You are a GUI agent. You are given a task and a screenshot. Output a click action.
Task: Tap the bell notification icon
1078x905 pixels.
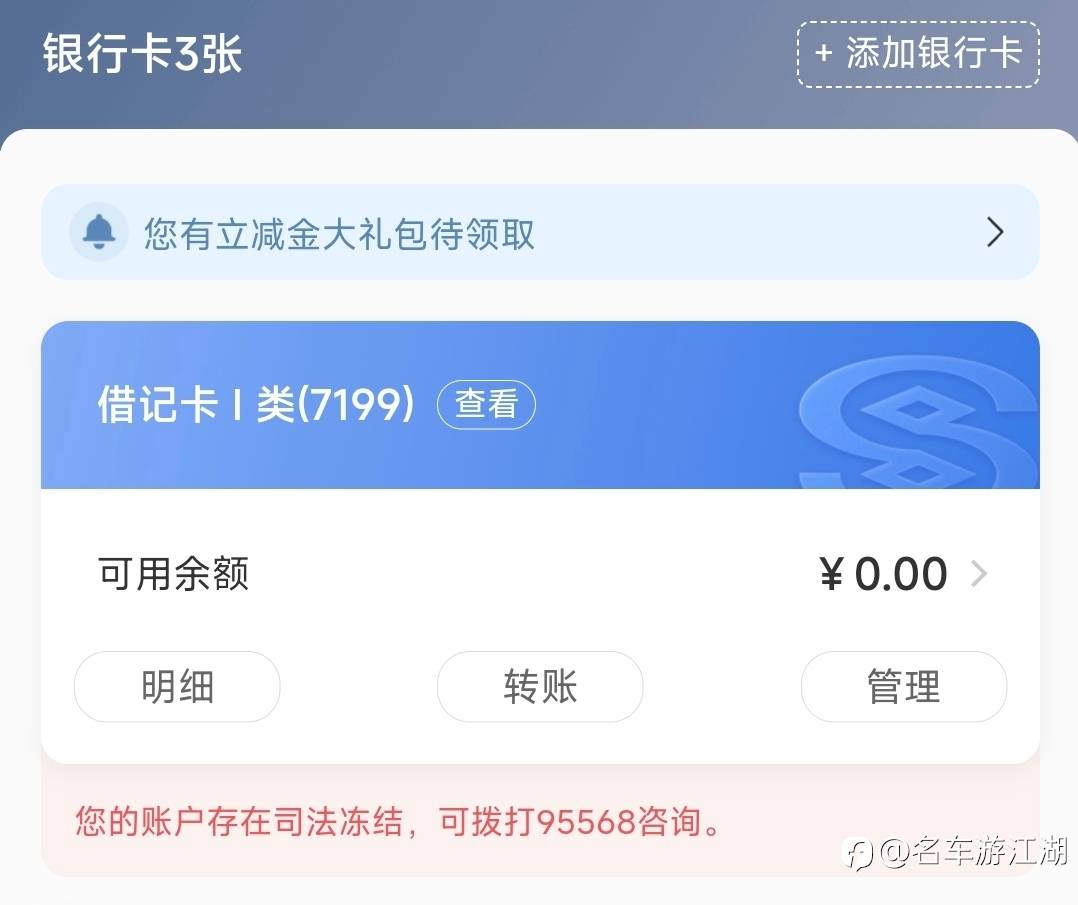(98, 233)
